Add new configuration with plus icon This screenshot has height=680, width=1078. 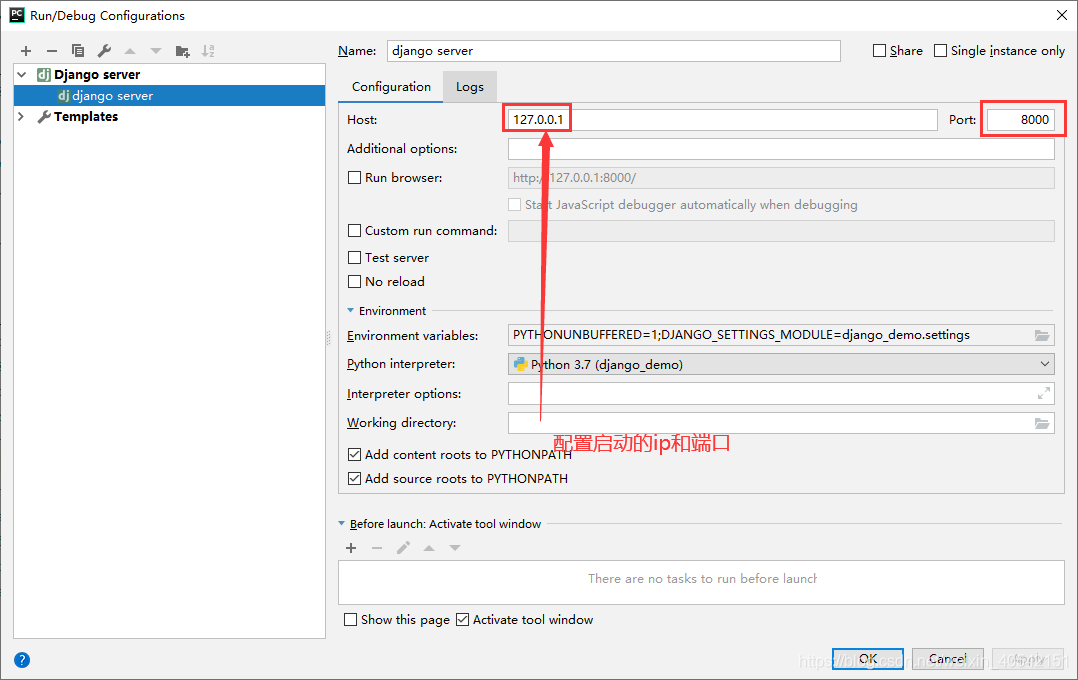[26, 51]
